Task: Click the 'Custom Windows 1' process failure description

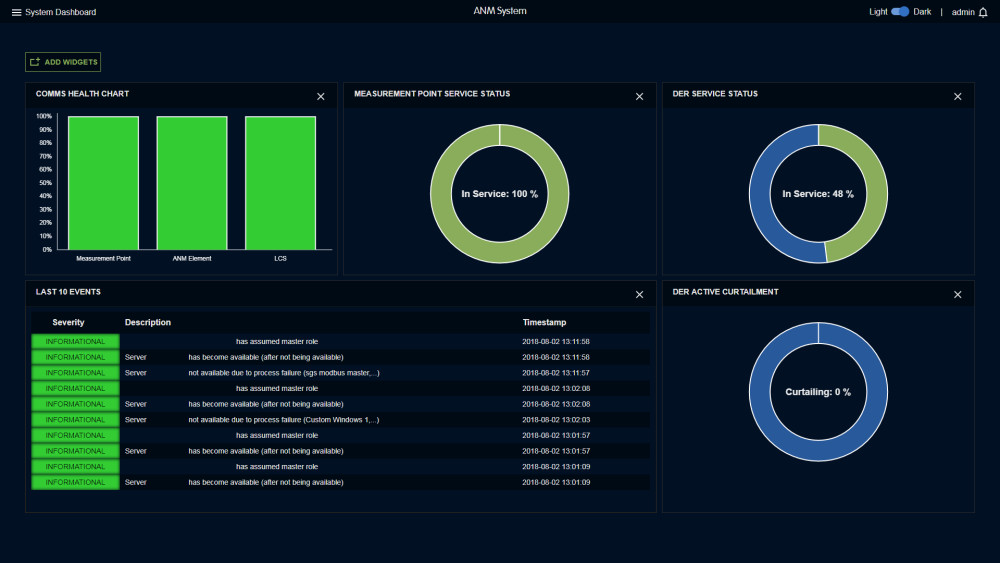Action: (284, 420)
